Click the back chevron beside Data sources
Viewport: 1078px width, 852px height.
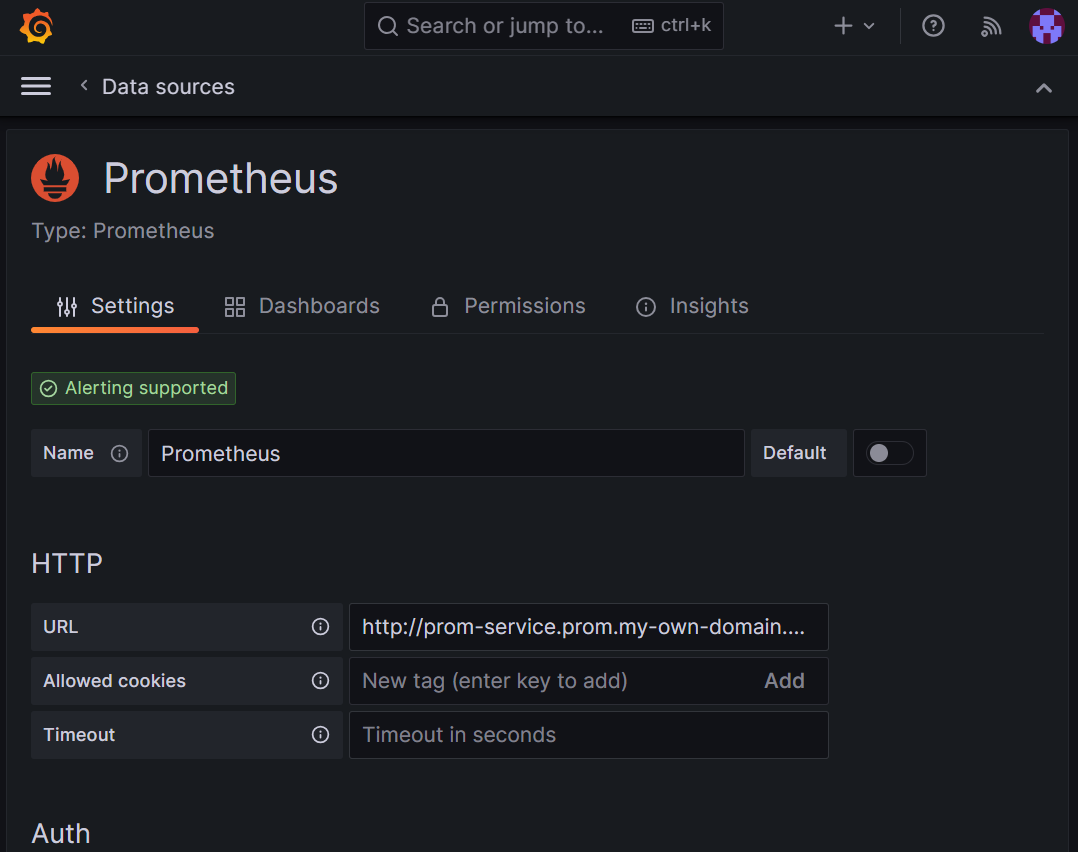pos(83,86)
